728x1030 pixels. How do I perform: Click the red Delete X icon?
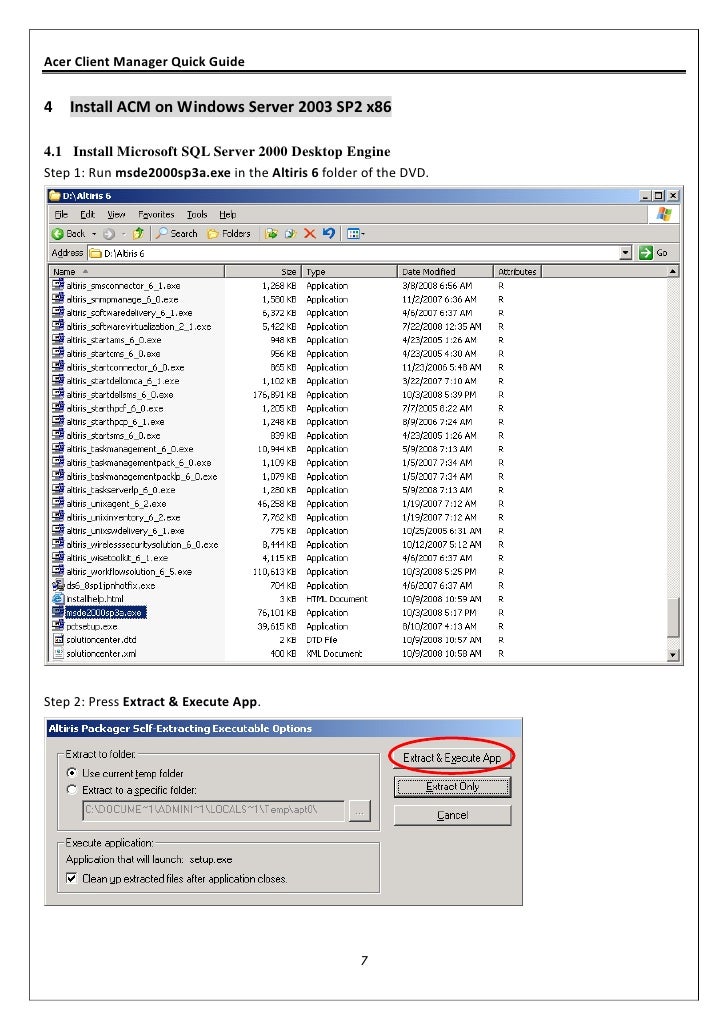[x=309, y=234]
